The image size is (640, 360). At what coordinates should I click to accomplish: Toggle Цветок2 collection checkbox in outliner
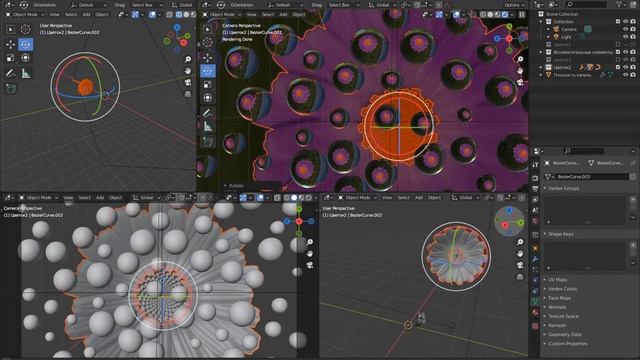[x=618, y=67]
